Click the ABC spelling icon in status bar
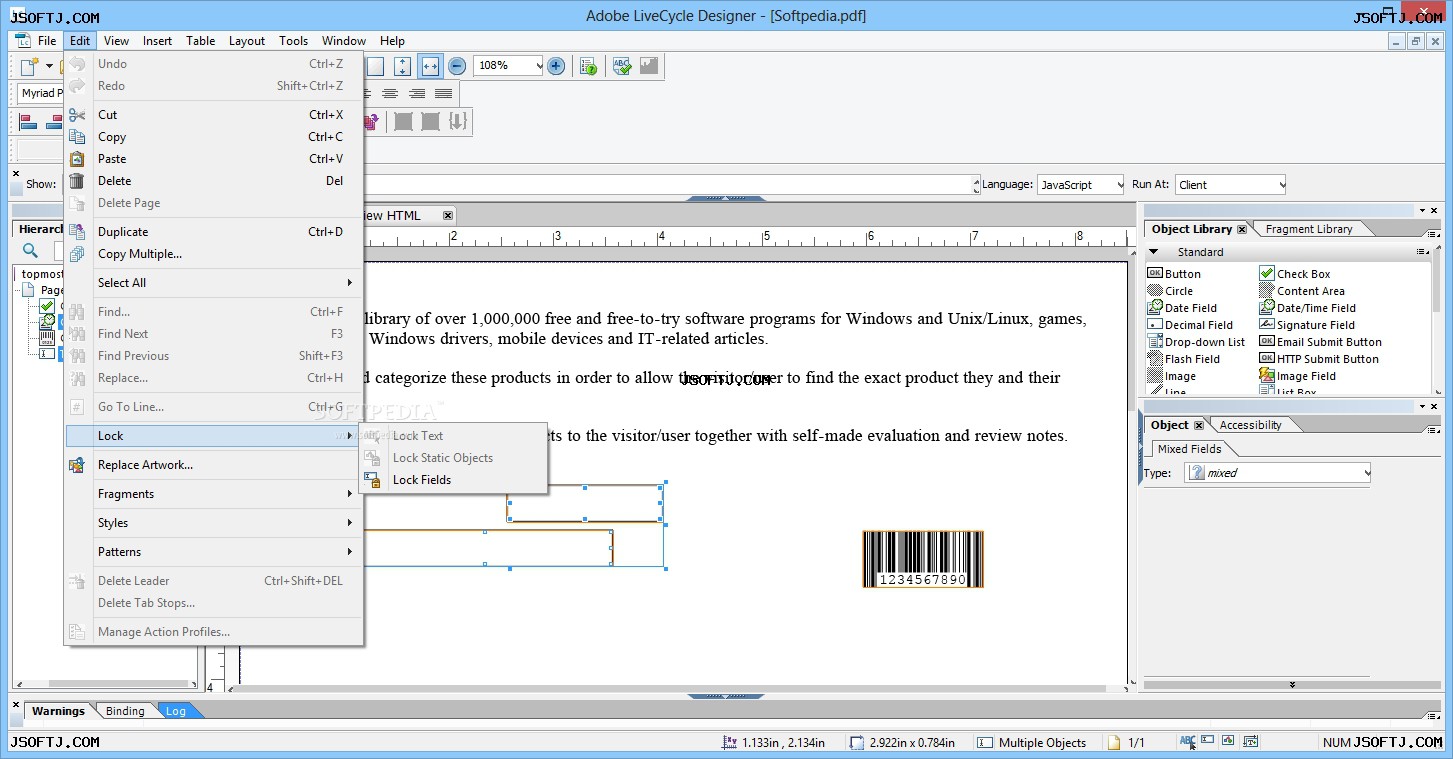Viewport: 1453px width, 759px height. [1188, 742]
